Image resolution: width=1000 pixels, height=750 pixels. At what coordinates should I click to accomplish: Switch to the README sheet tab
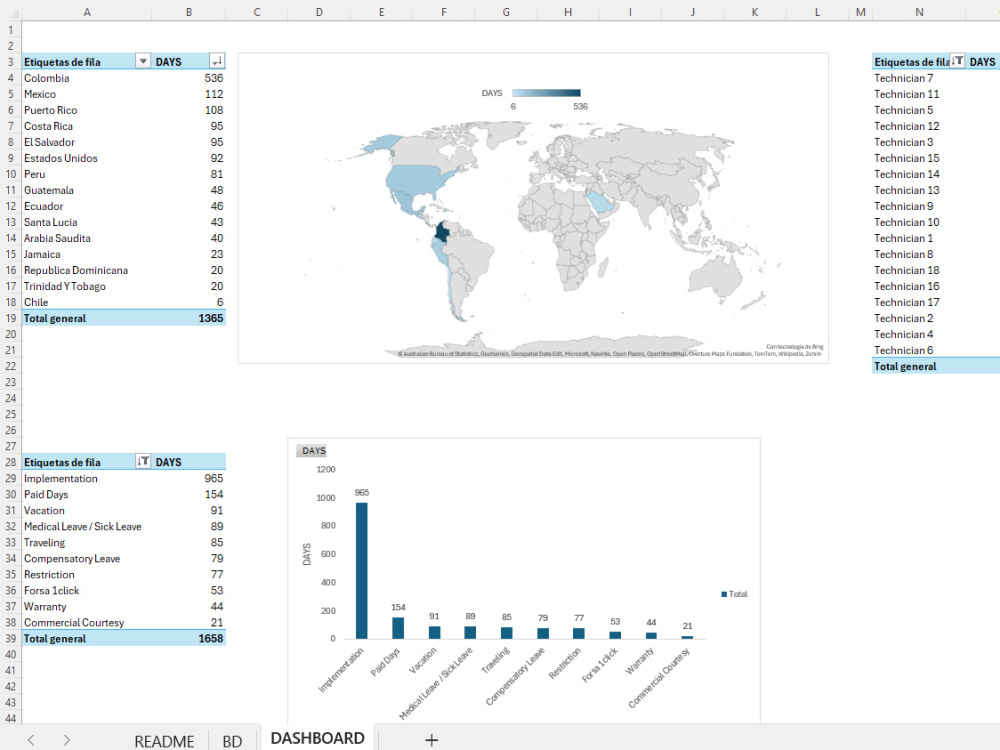pyautogui.click(x=164, y=740)
